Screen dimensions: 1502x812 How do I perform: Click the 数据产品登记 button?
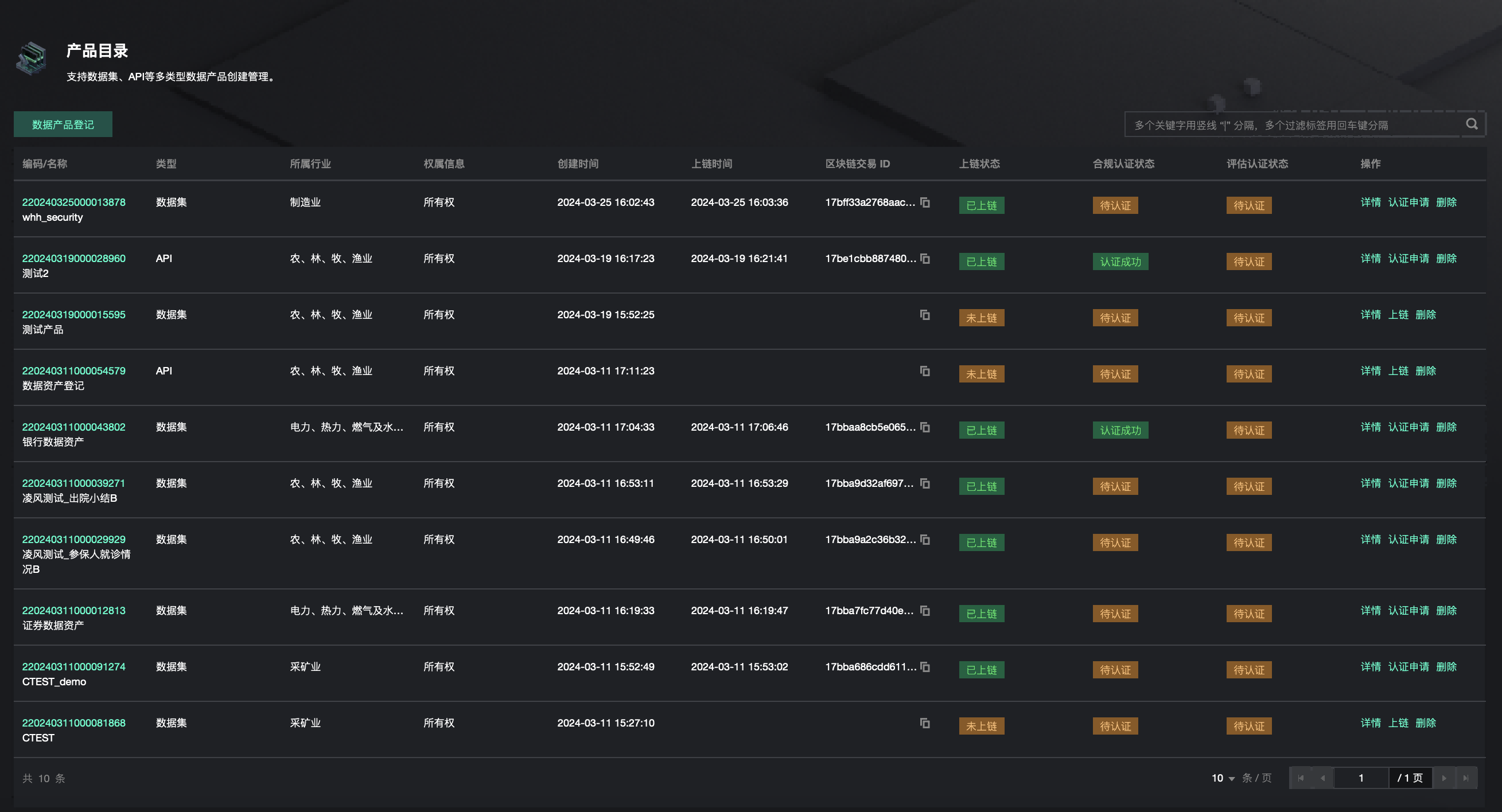[x=63, y=124]
